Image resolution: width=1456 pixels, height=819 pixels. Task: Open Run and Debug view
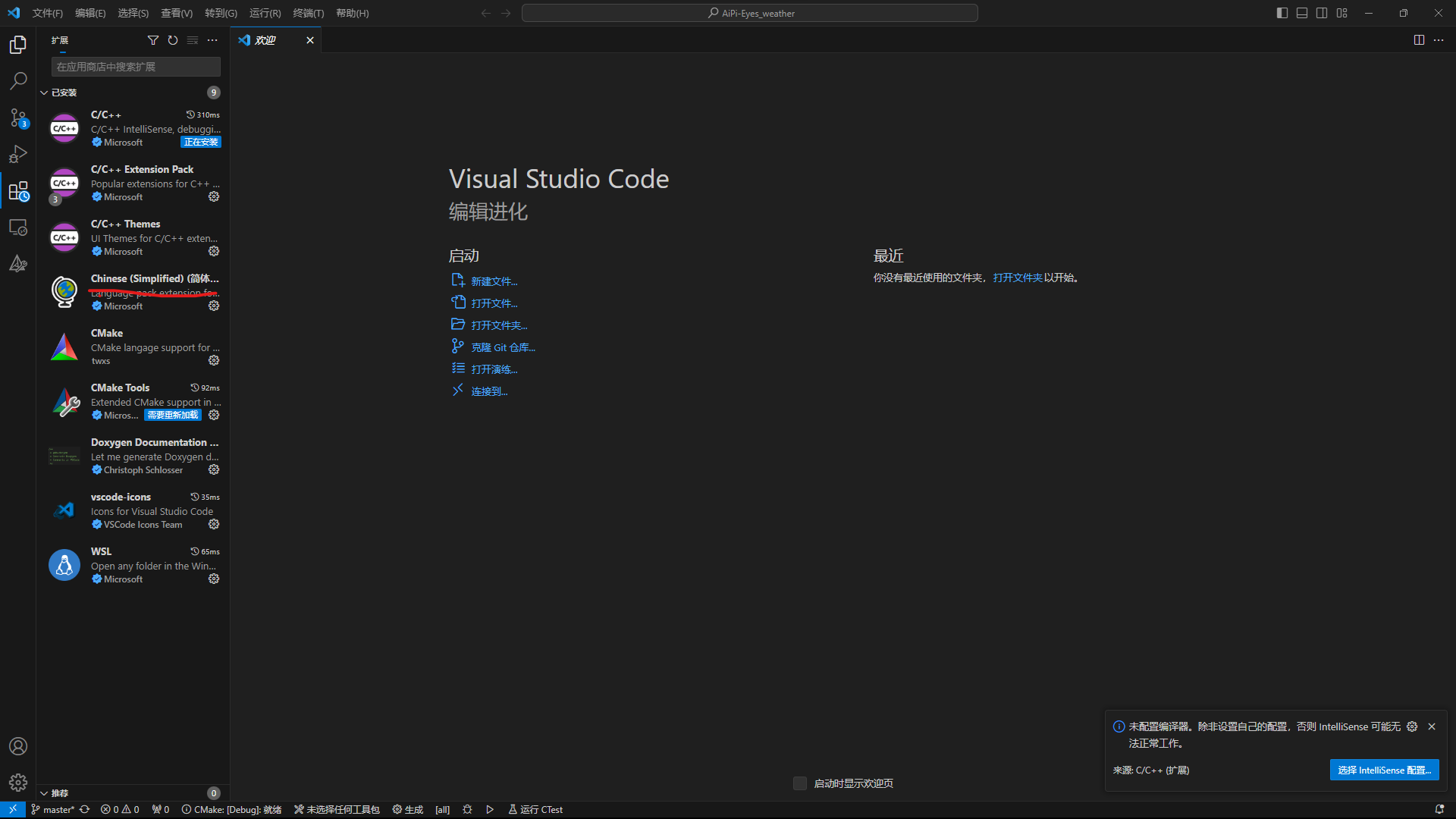[18, 154]
